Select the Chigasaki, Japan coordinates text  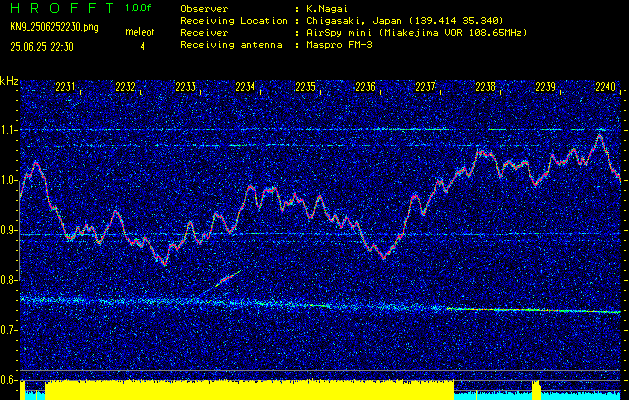tap(405, 20)
